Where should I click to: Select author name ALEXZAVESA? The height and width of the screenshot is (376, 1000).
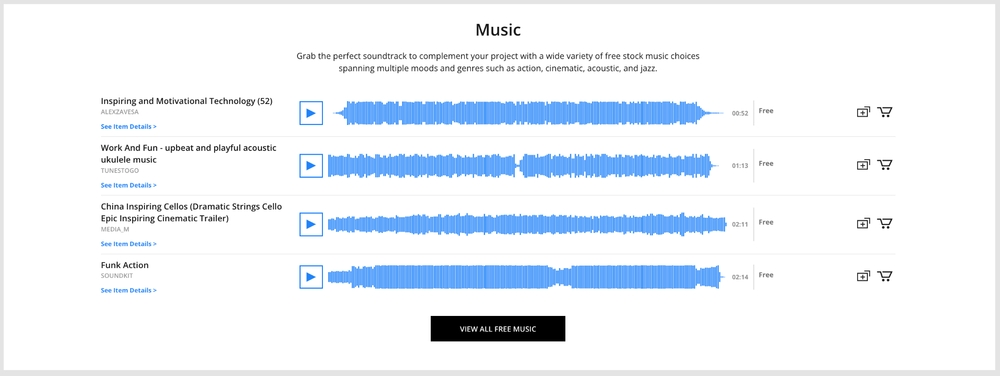click(x=119, y=112)
